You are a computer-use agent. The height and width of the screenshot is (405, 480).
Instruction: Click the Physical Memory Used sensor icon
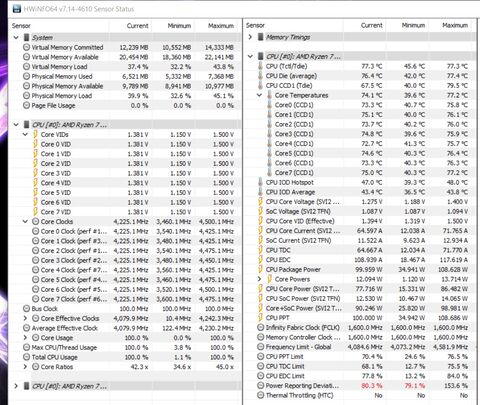(26, 76)
